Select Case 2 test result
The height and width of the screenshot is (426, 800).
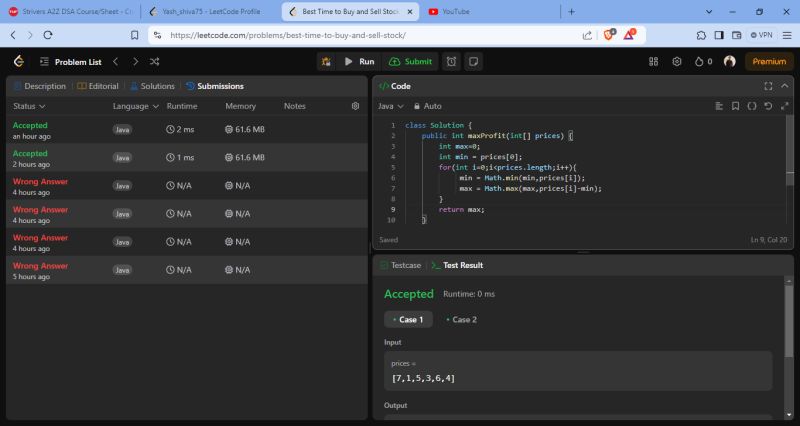[460, 319]
